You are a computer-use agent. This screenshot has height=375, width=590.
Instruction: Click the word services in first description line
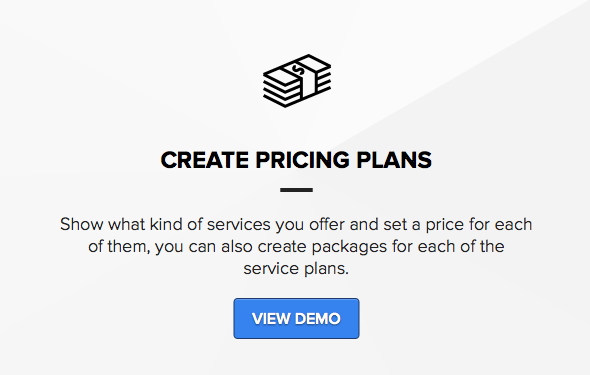239,225
